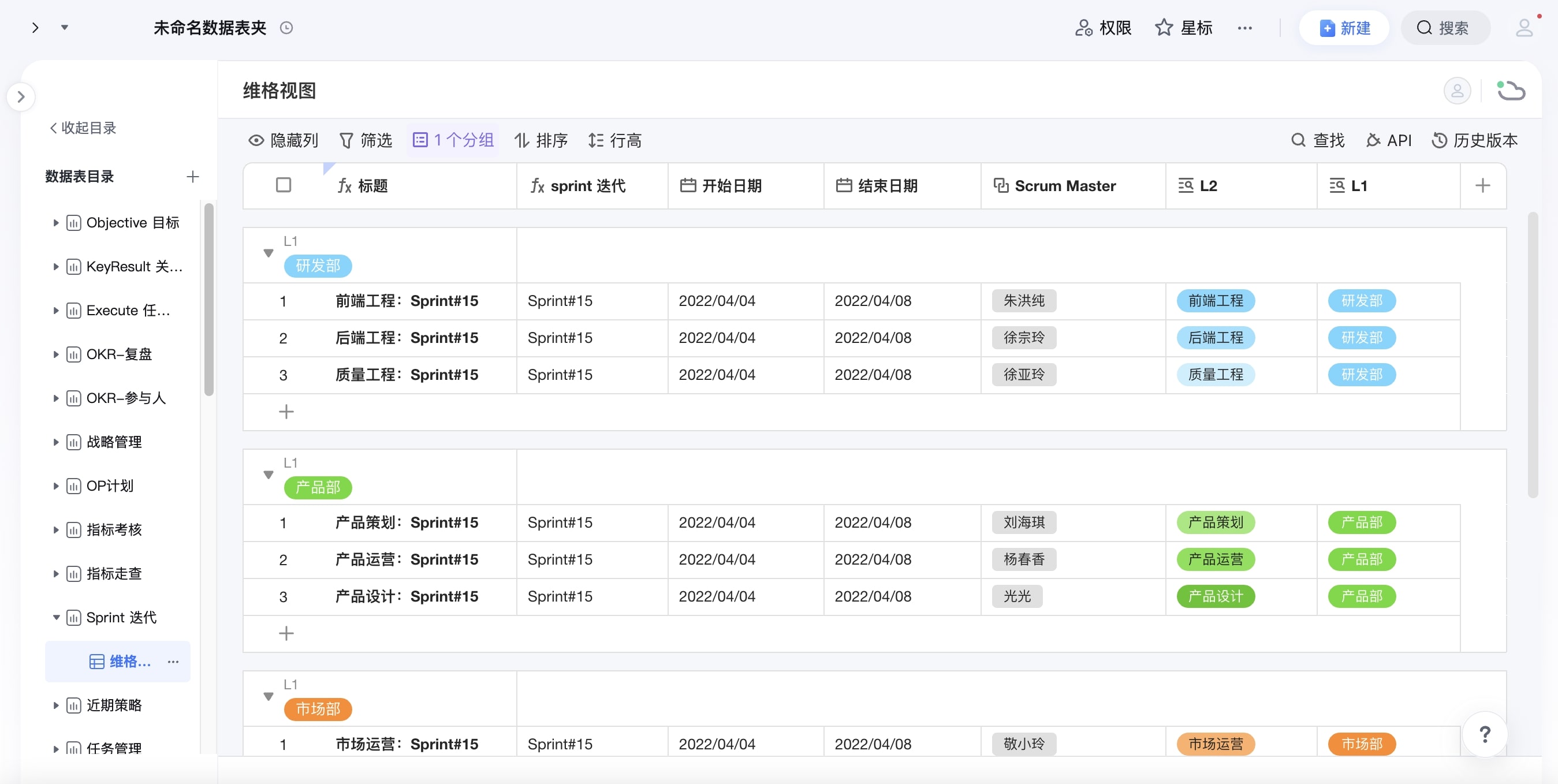Adjust 行高 row height setting
The height and width of the screenshot is (784, 1558).
(x=614, y=140)
